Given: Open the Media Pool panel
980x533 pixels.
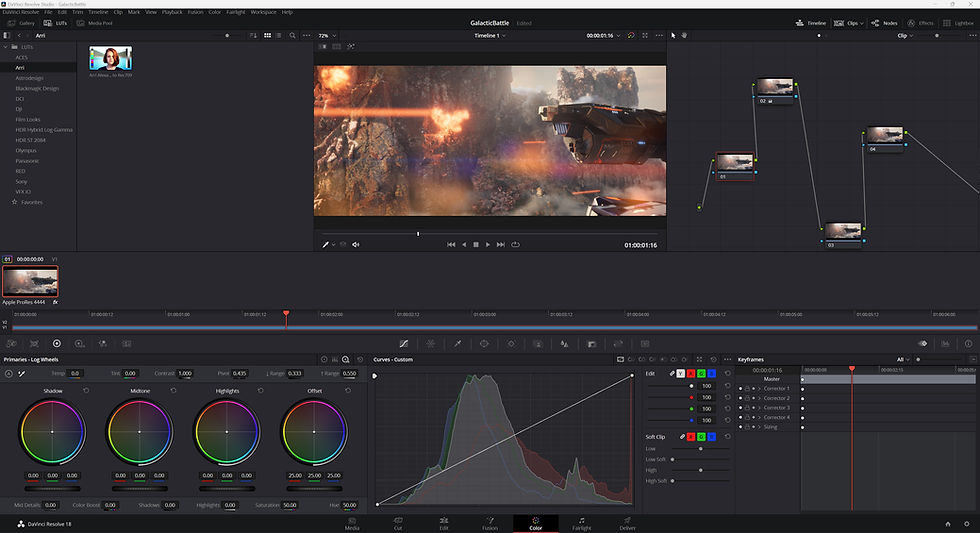Looking at the screenshot, I should (x=94, y=23).
